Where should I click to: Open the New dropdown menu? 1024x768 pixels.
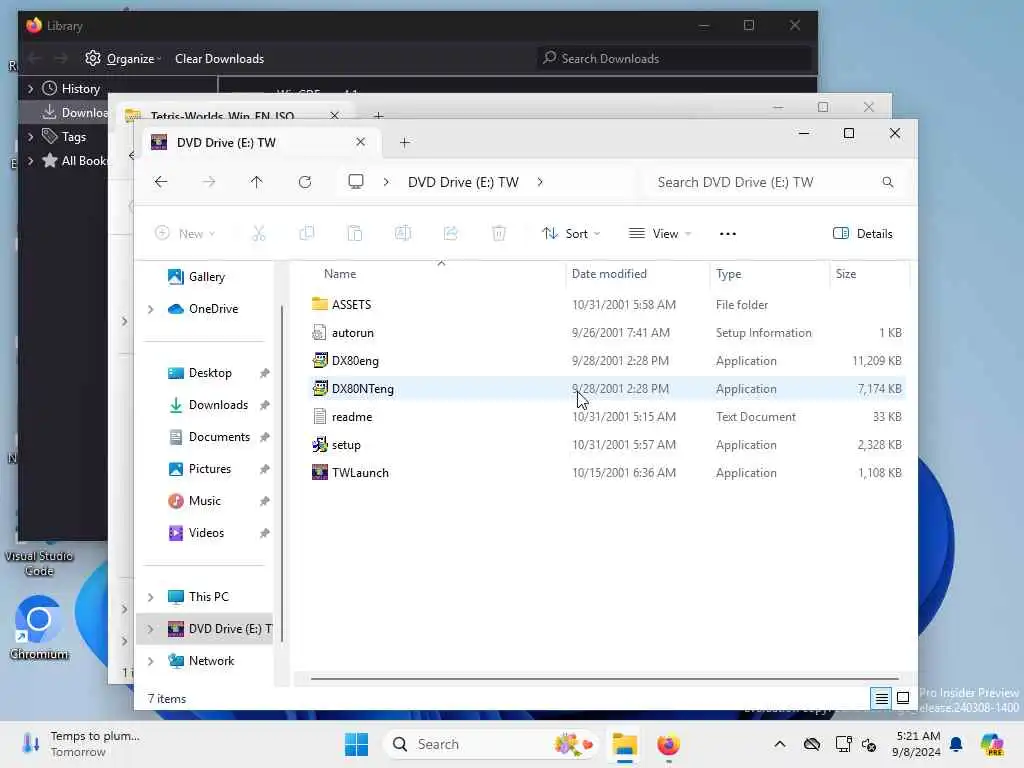pos(185,233)
